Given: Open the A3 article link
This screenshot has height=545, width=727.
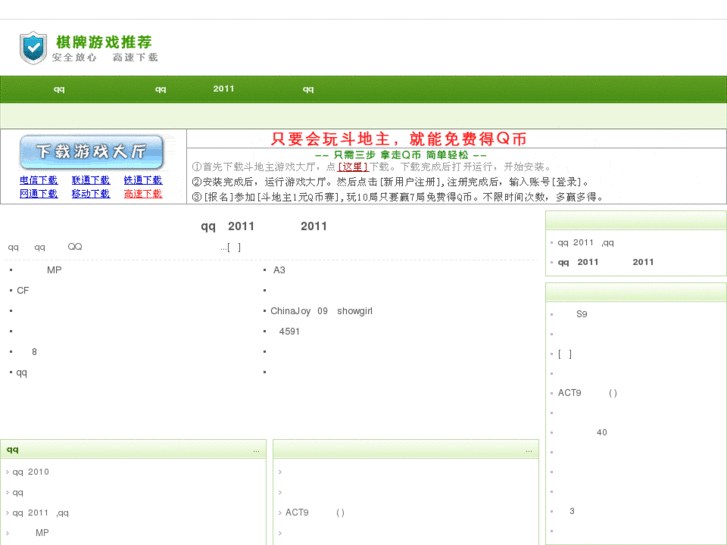Looking at the screenshot, I should coord(279,270).
